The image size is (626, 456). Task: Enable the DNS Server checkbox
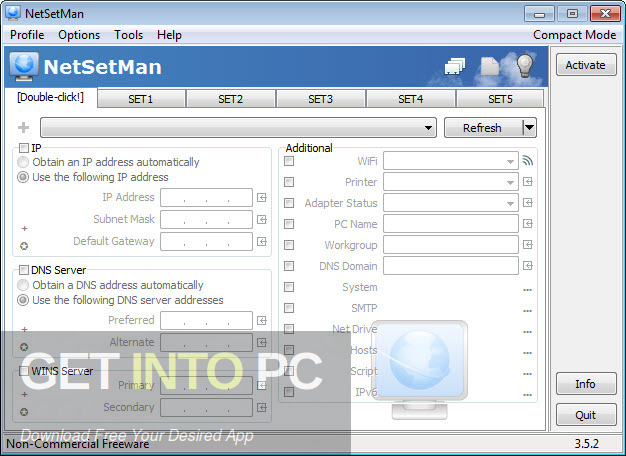tap(24, 270)
